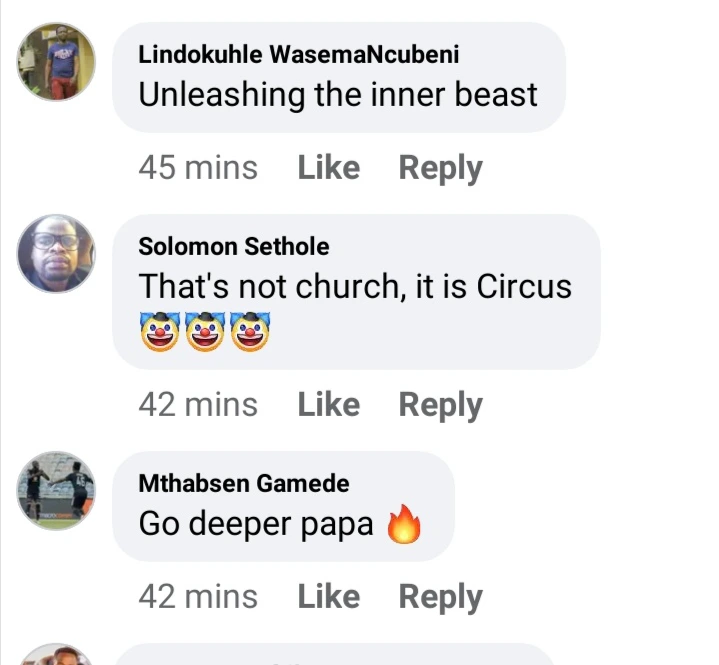The height and width of the screenshot is (665, 719).
Task: Select the "Unleashing the inner beast" comment text
Action: pyautogui.click(x=337, y=95)
